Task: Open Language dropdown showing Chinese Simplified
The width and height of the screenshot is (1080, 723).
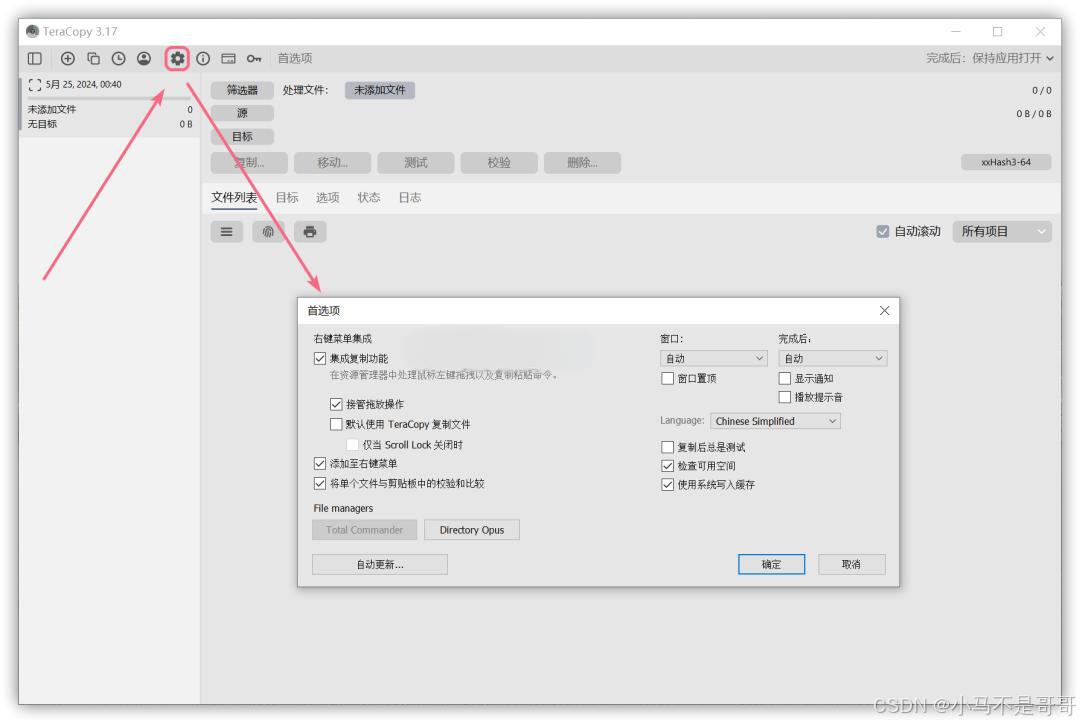Action: 775,421
